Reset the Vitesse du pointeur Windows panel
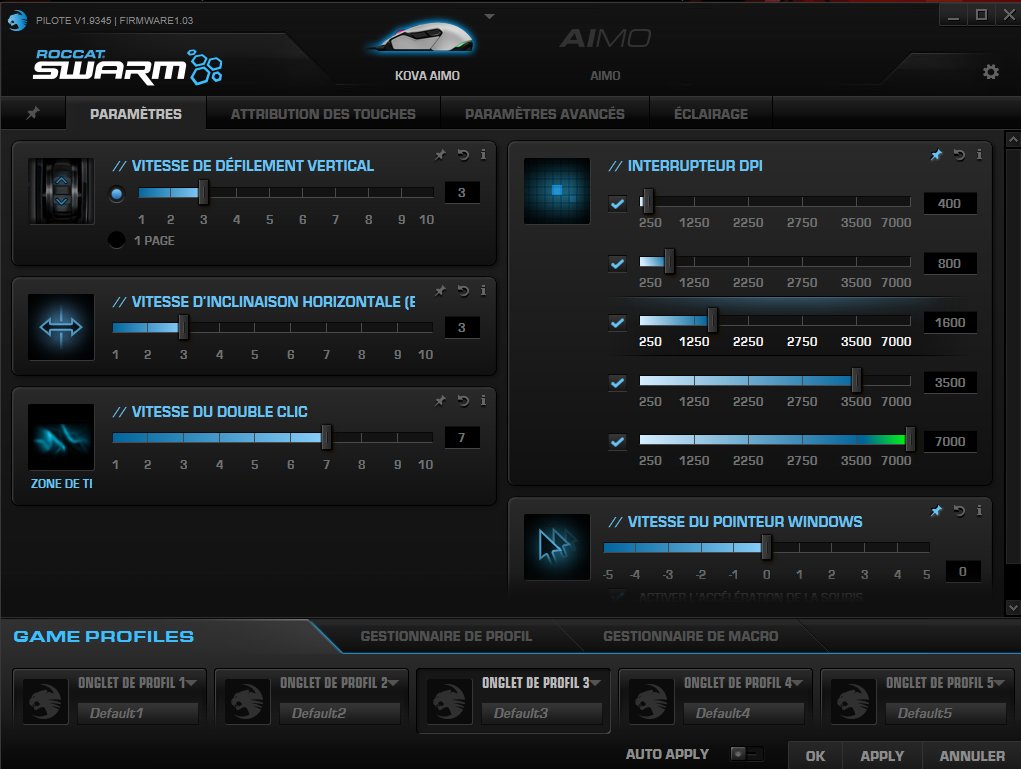The height and width of the screenshot is (769, 1021). pyautogui.click(x=959, y=510)
